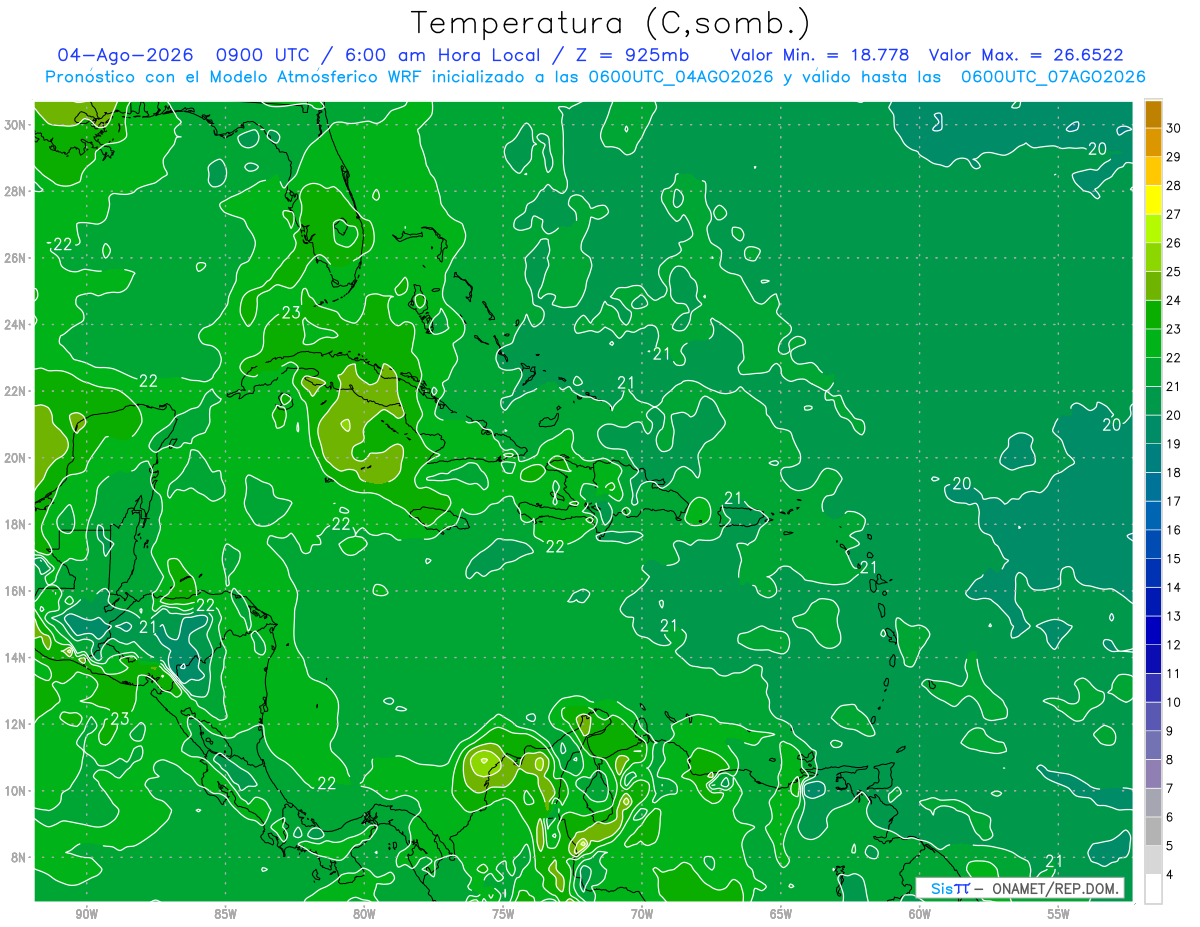Click the title "Temperatura (C,somb.)"

pos(611,23)
